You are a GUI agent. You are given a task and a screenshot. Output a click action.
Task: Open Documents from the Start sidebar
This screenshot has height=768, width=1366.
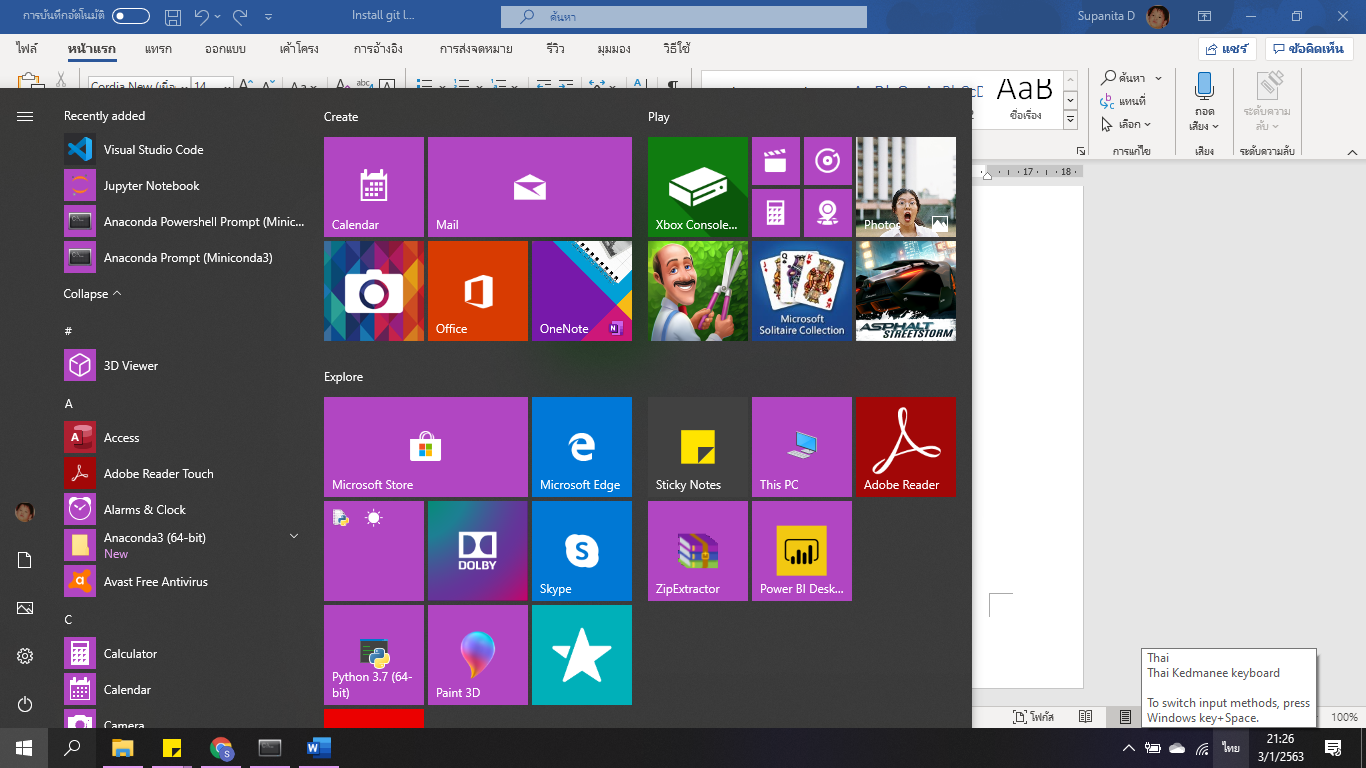[x=25, y=560]
